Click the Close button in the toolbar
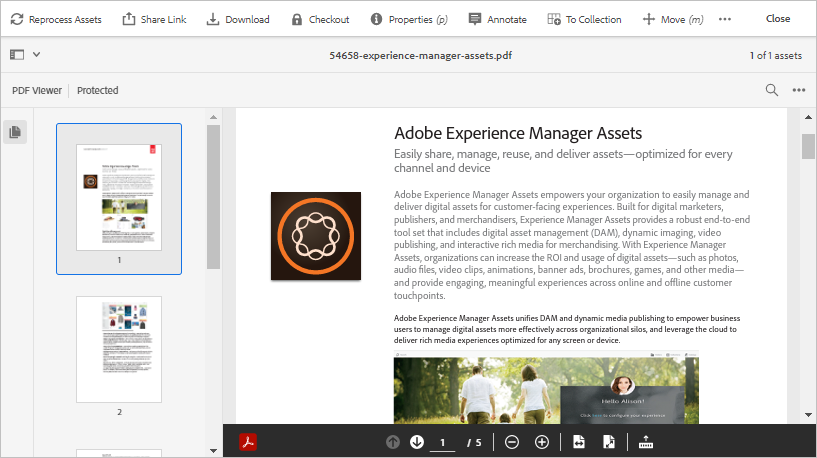Viewport: 817px width, 458px height. coord(777,19)
